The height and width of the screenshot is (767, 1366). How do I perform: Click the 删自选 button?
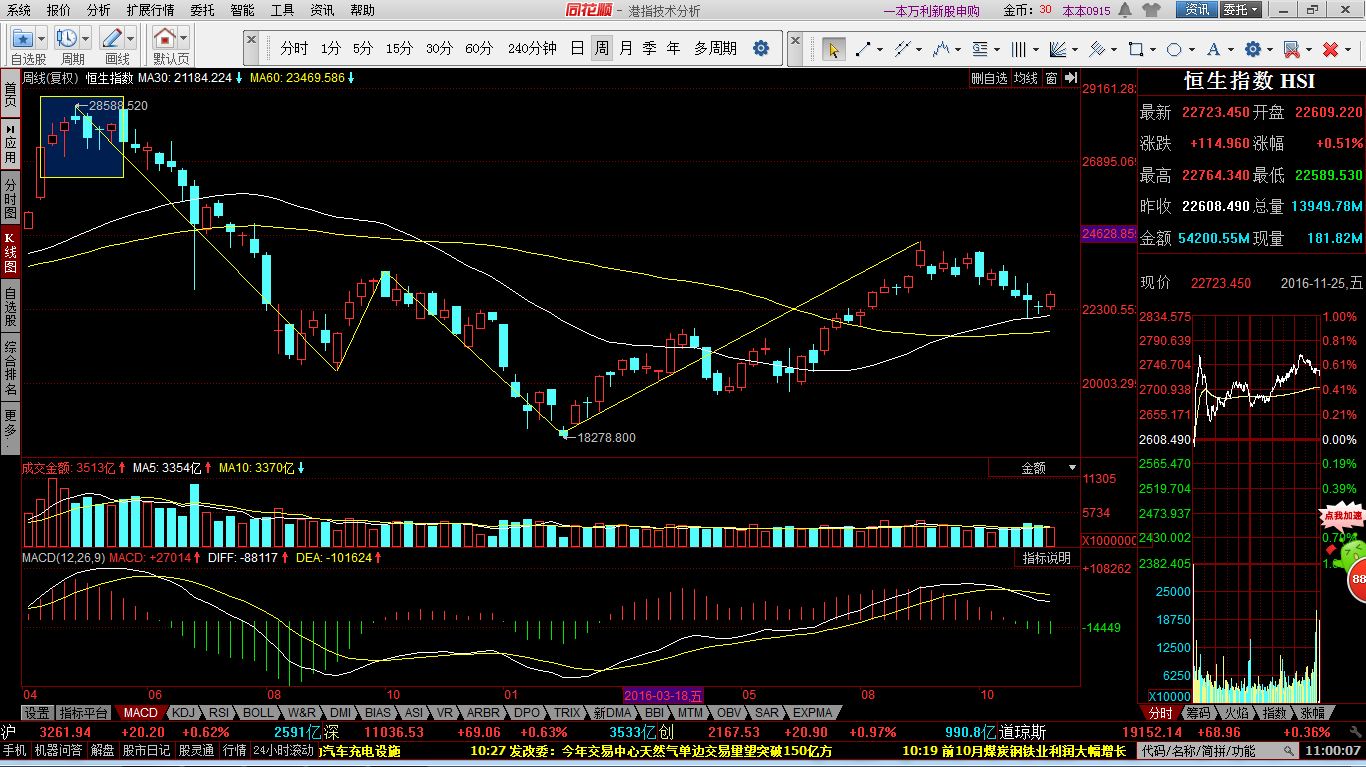(x=989, y=78)
